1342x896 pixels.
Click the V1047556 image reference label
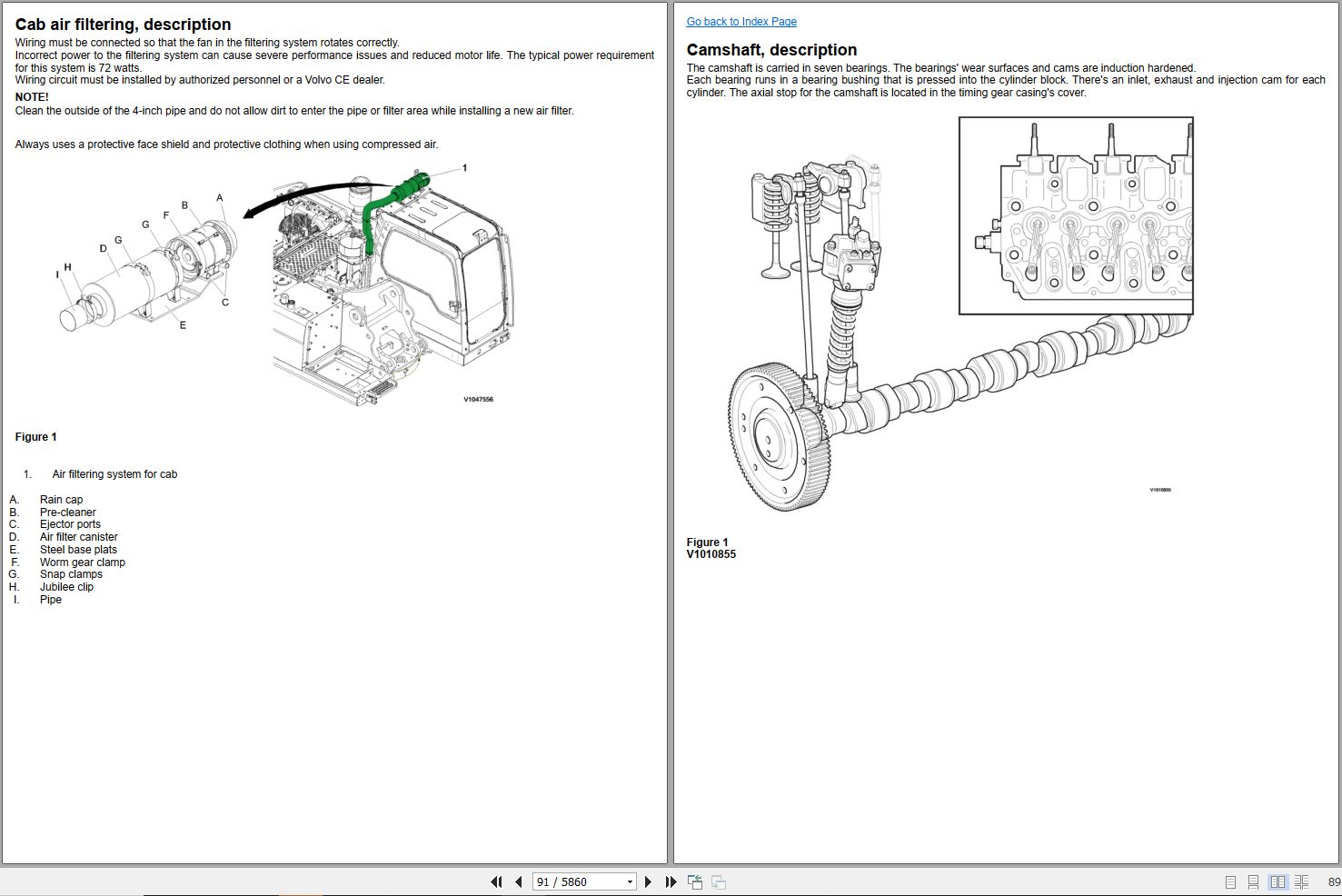click(x=478, y=400)
